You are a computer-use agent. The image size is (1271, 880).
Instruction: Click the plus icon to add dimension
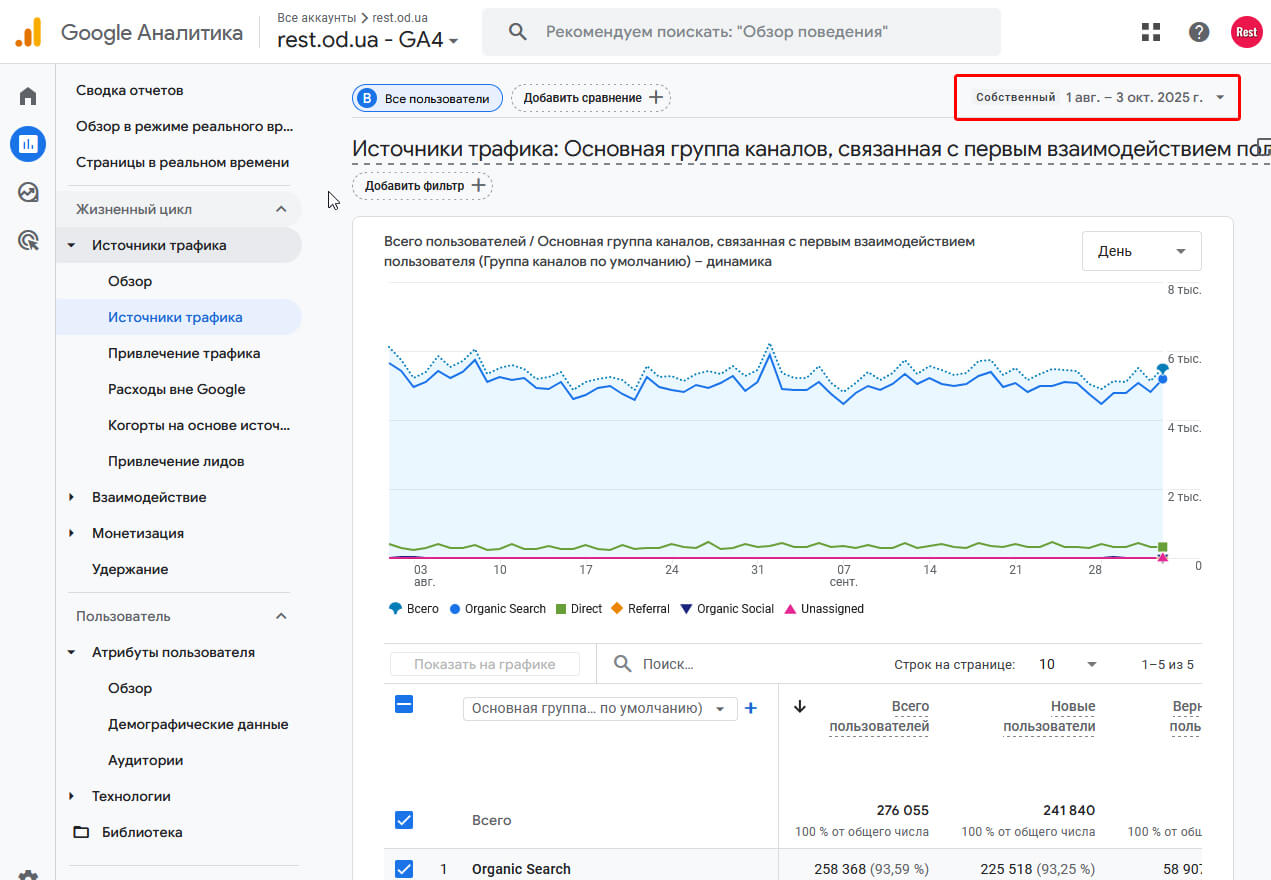pos(751,708)
